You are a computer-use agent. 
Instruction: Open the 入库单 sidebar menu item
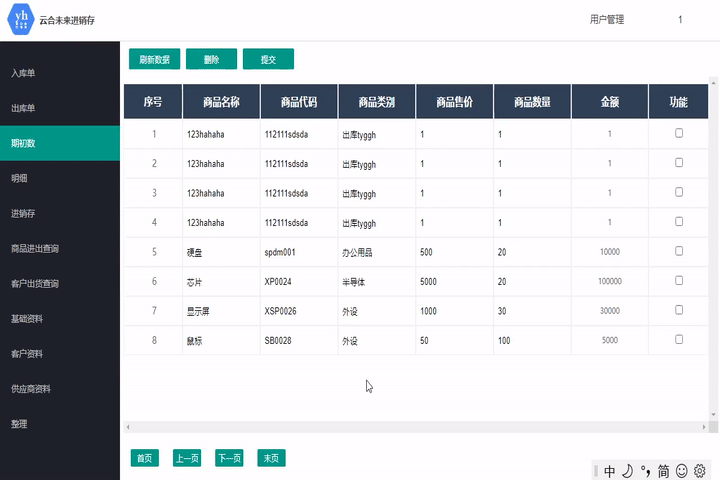tap(24, 73)
